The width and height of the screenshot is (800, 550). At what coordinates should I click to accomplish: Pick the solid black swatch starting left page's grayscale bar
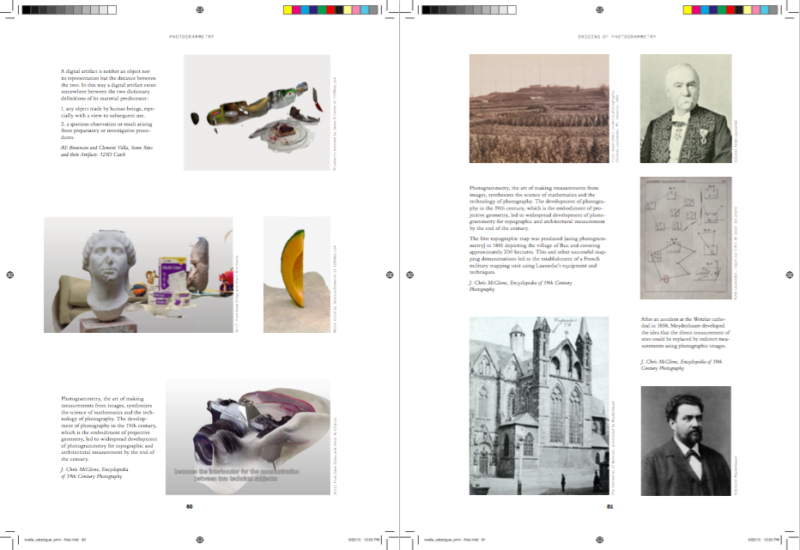[x=26, y=10]
